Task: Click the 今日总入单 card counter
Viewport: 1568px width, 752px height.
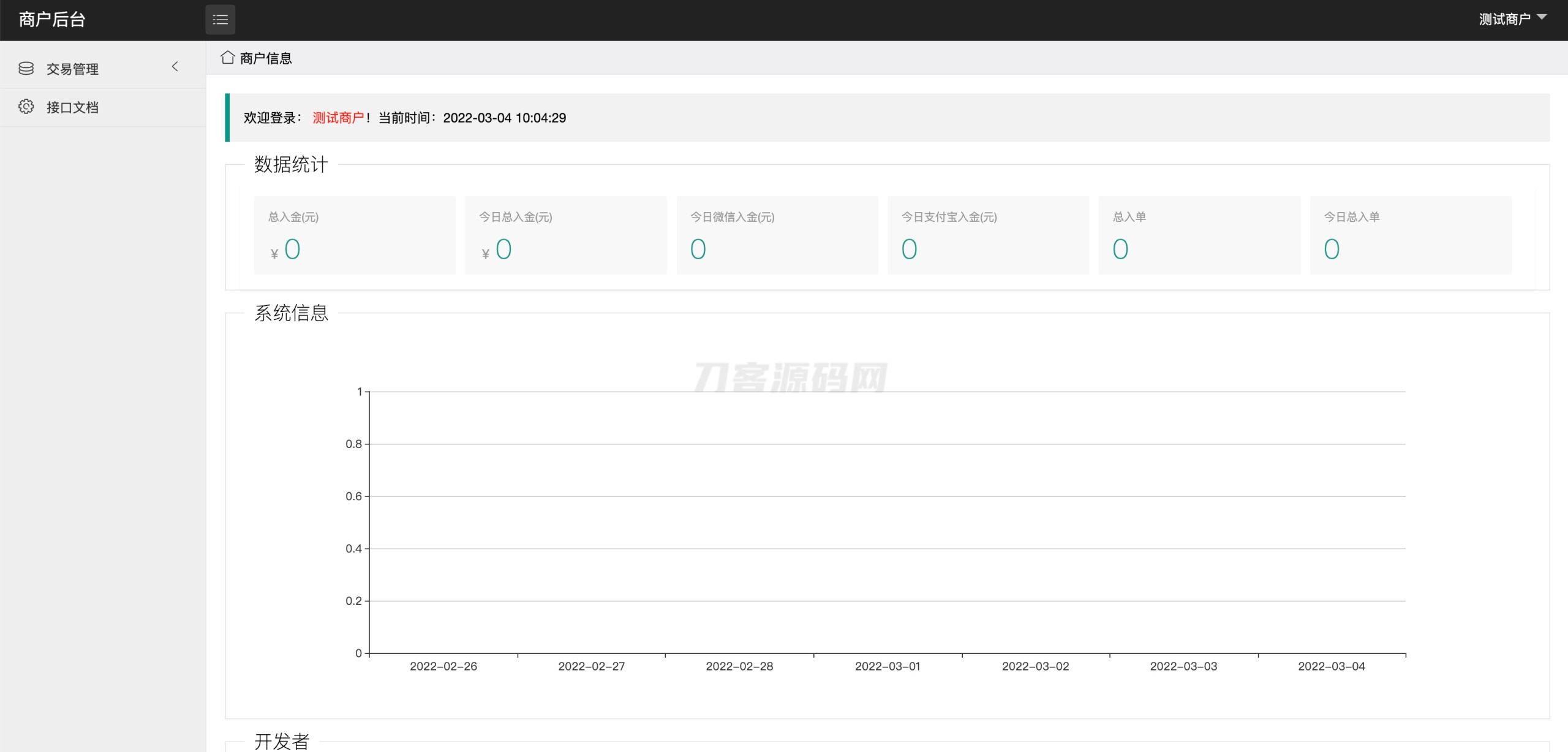Action: [x=1332, y=248]
